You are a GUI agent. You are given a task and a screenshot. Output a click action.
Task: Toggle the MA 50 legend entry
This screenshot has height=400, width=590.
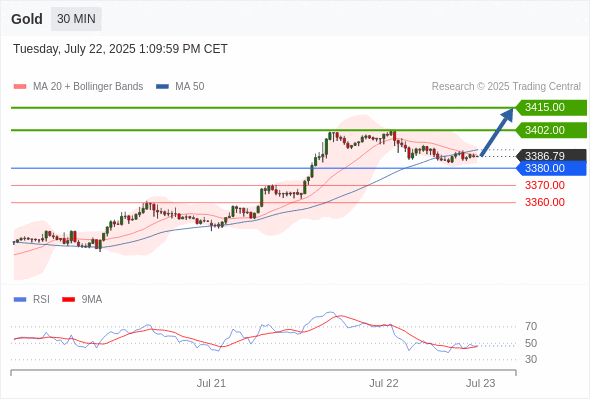click(180, 87)
